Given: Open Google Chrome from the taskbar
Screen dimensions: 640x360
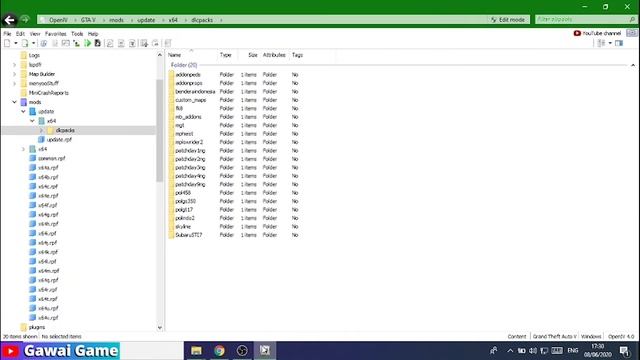Looking at the screenshot, I should coord(219,351).
